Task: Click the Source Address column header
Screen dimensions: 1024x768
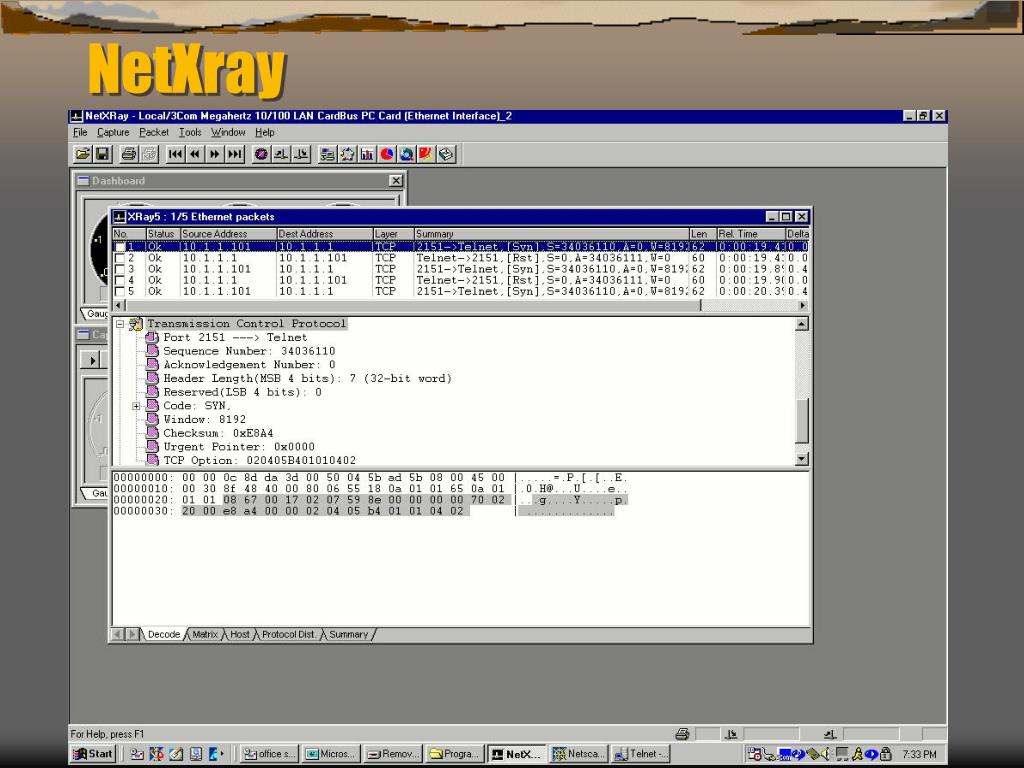Action: tap(228, 234)
